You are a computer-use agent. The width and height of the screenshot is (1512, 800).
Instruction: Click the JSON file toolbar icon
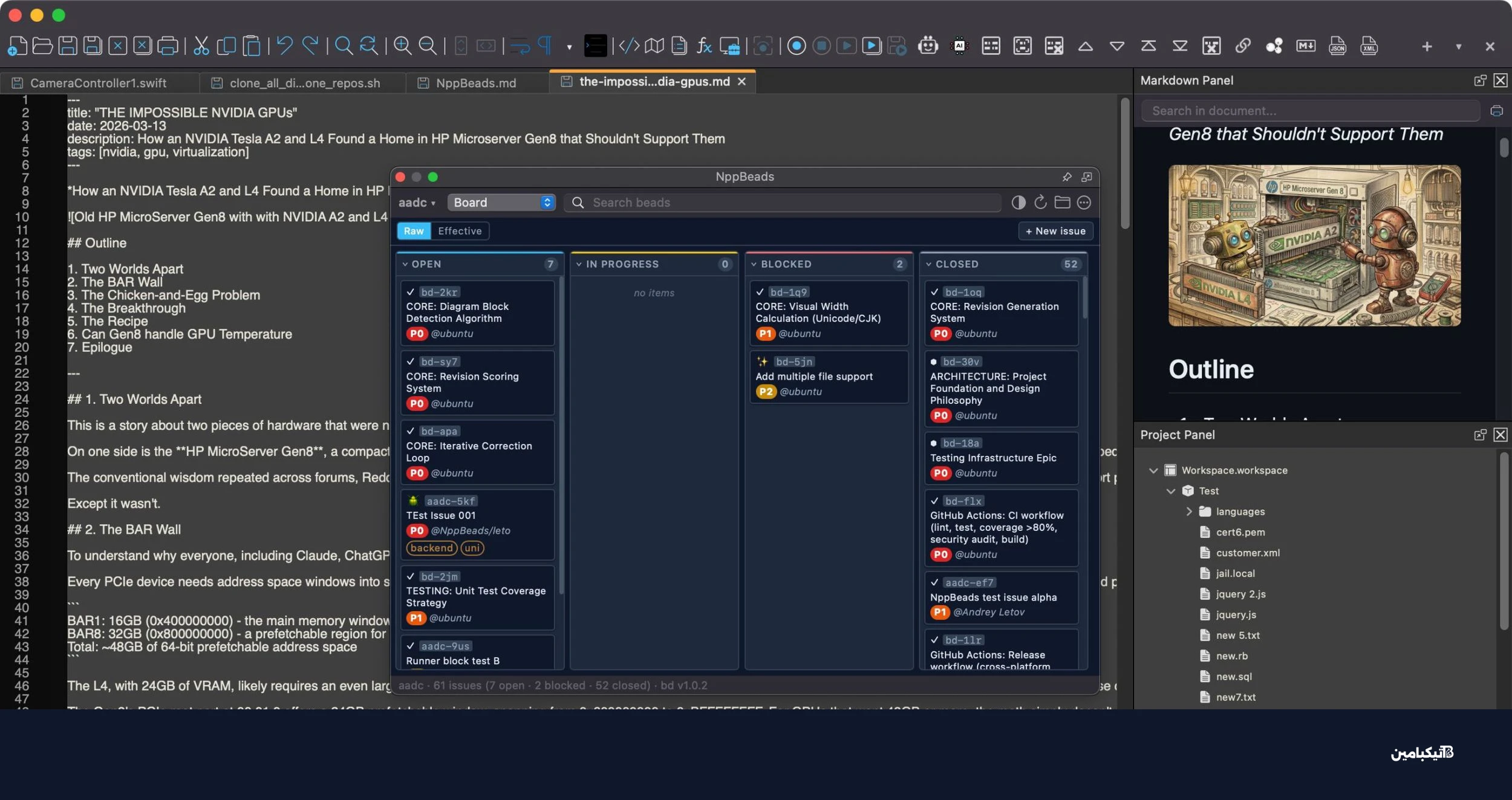coord(1337,46)
